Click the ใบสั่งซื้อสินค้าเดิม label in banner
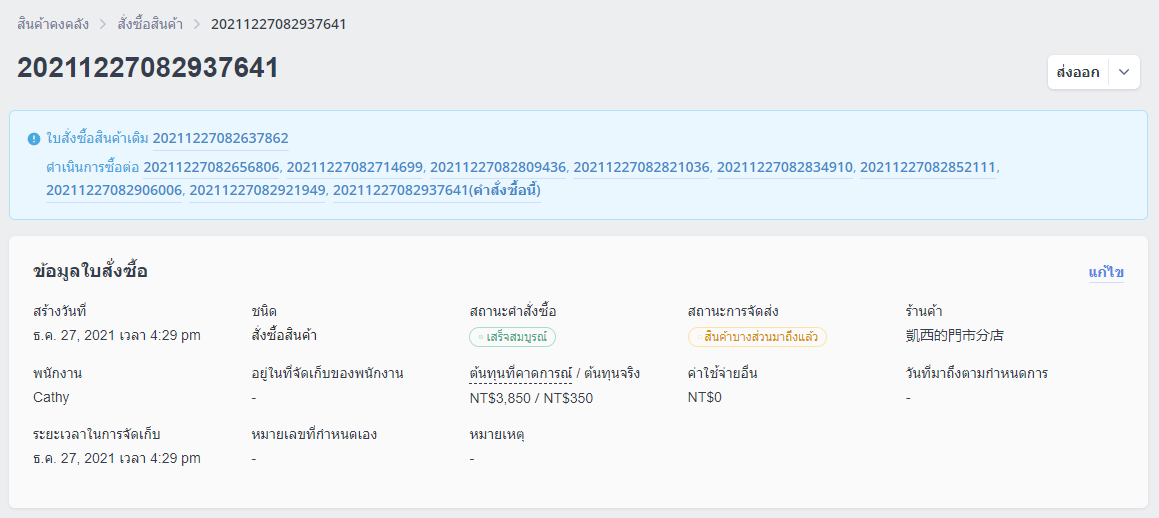Screen dimensions: 1159x518 98,138
